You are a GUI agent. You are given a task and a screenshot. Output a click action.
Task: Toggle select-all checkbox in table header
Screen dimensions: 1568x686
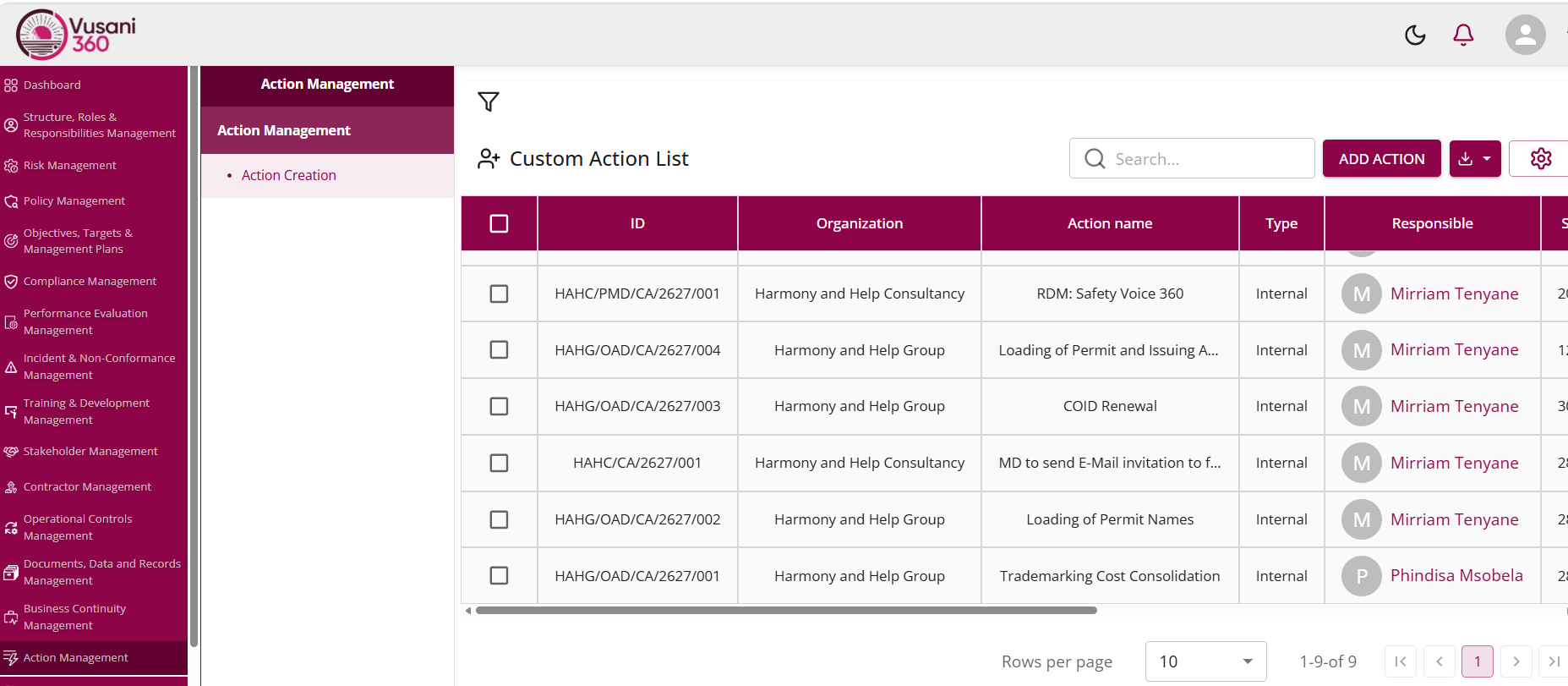pyautogui.click(x=499, y=223)
